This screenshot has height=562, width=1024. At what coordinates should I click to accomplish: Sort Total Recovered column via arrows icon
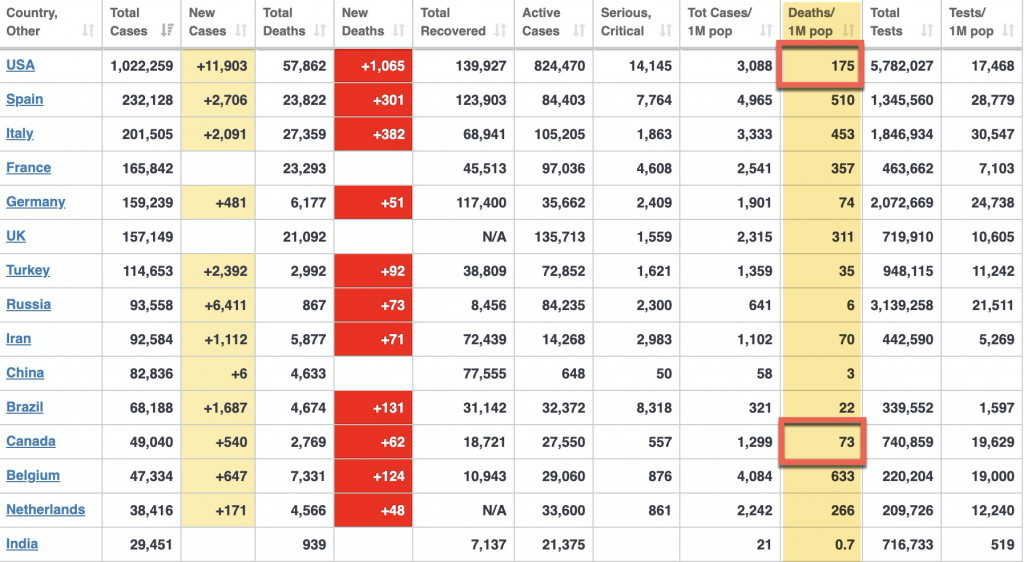click(501, 31)
